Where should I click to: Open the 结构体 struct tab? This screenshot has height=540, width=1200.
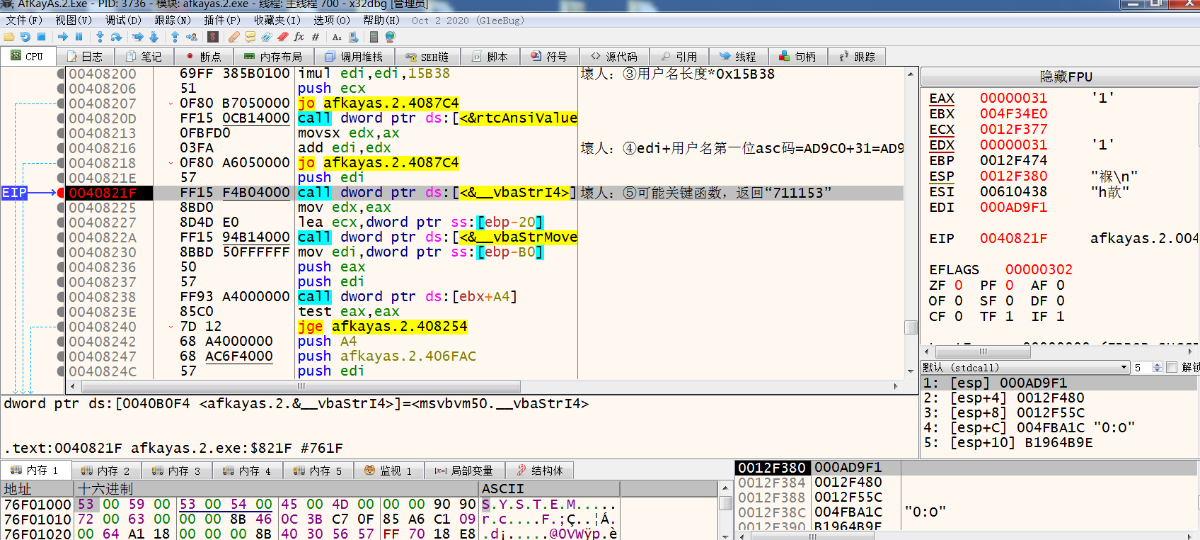pyautogui.click(x=541, y=470)
